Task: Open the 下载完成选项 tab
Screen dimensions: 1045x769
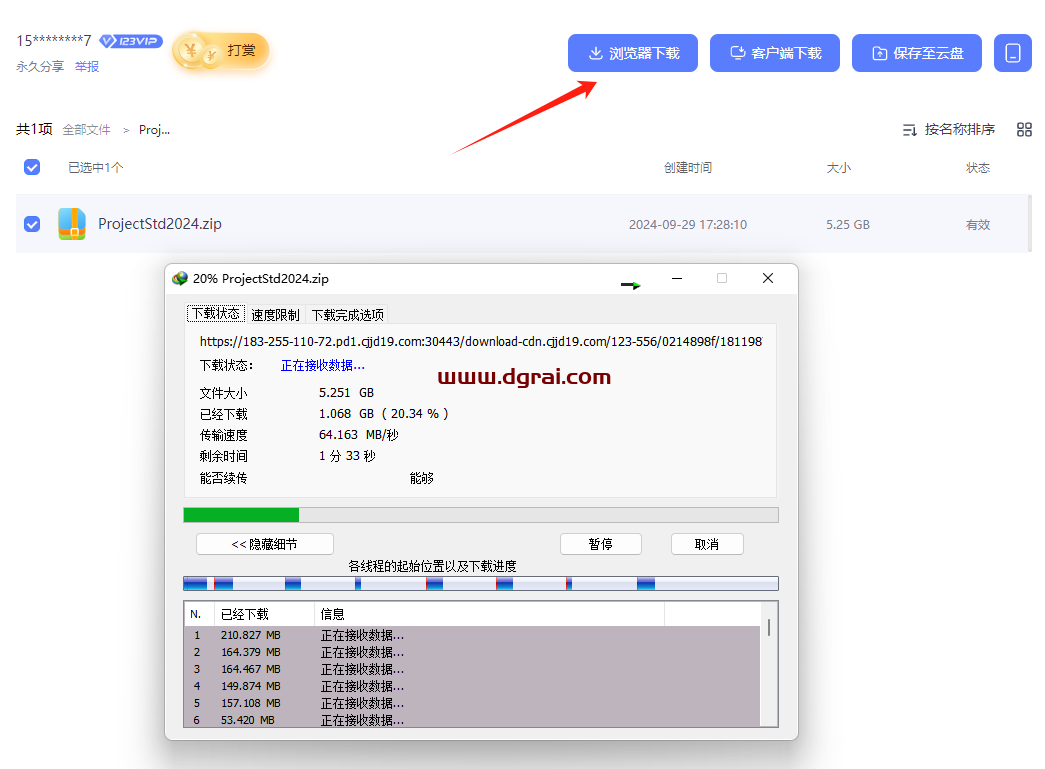Action: pyautogui.click(x=347, y=314)
